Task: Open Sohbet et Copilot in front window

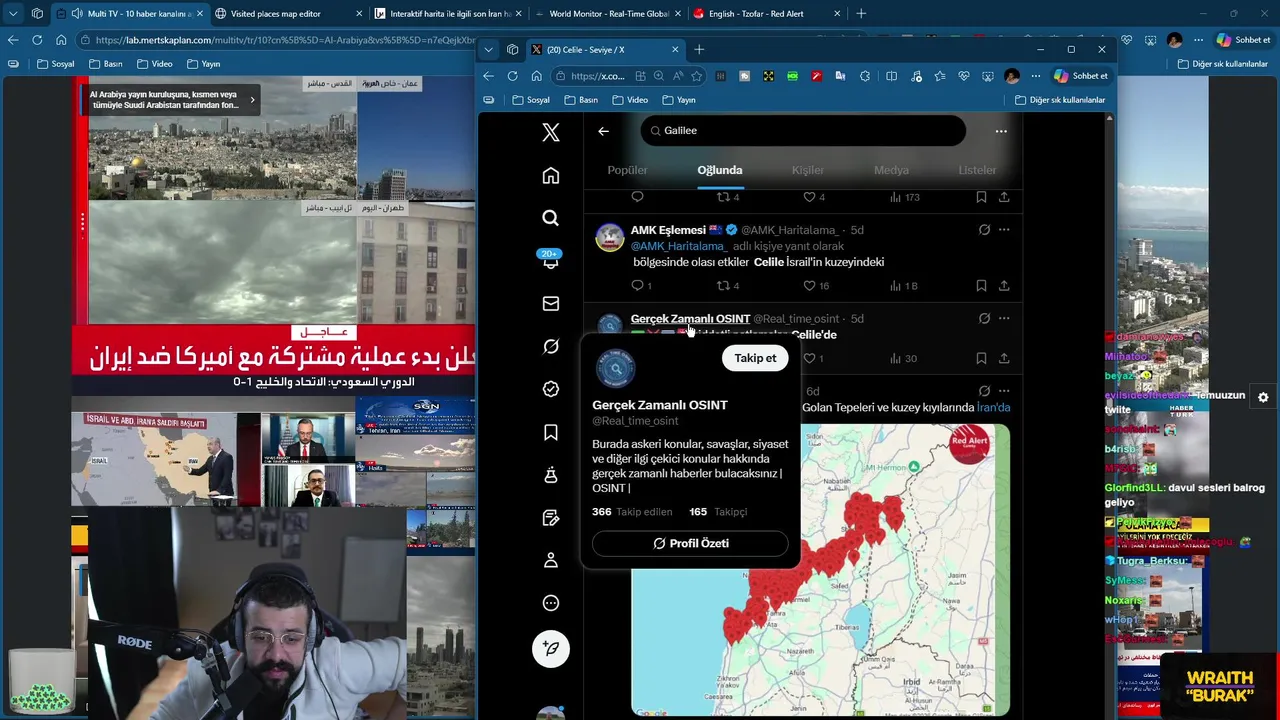Action: pyautogui.click(x=1080, y=76)
